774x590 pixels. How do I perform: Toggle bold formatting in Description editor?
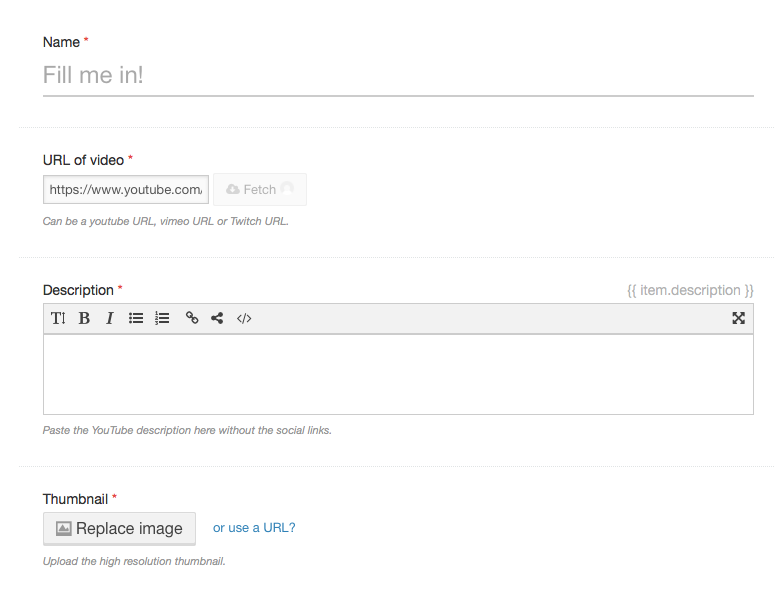pos(84,318)
